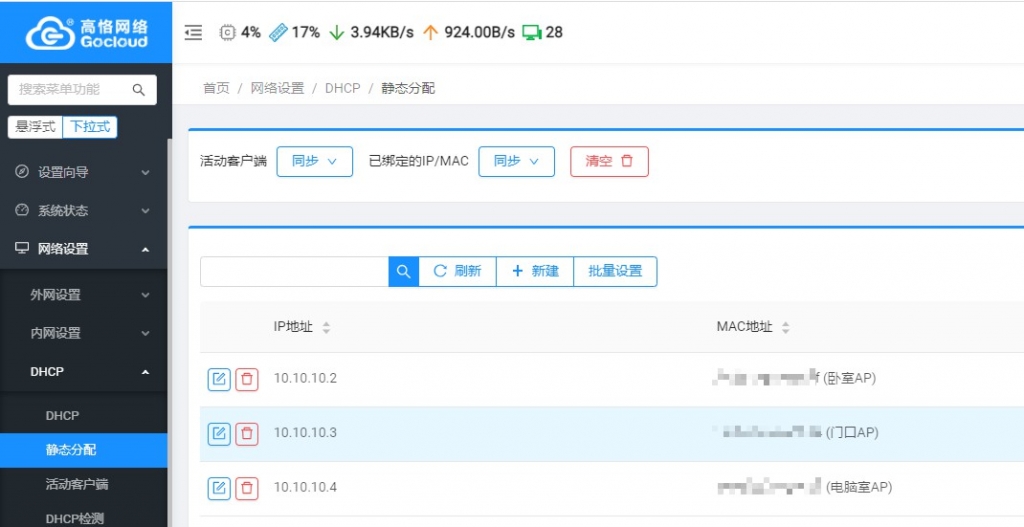Open 已绑定的IP/MAC 同步 dropdown
This screenshot has width=1024, height=527.
pos(517,161)
